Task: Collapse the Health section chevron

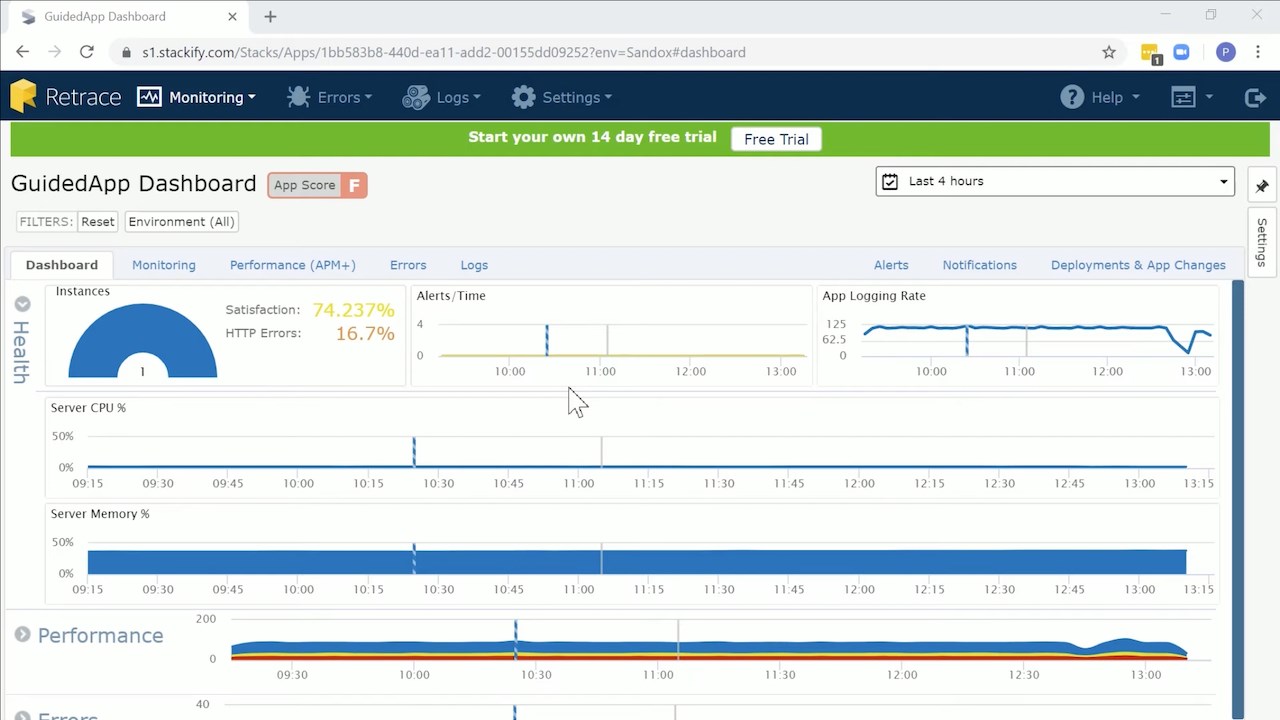Action: pyautogui.click(x=23, y=303)
